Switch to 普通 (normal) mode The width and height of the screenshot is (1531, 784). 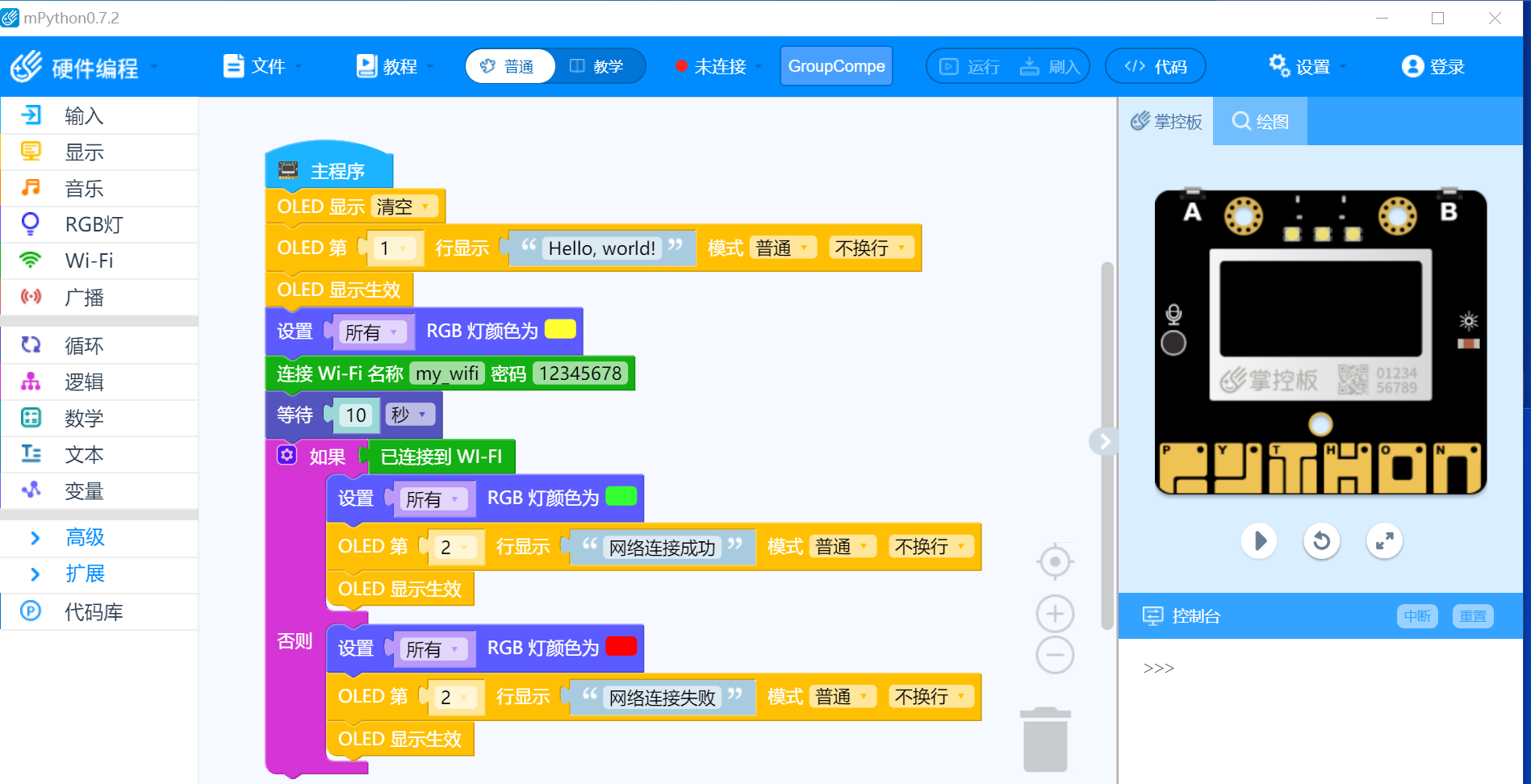pos(510,66)
